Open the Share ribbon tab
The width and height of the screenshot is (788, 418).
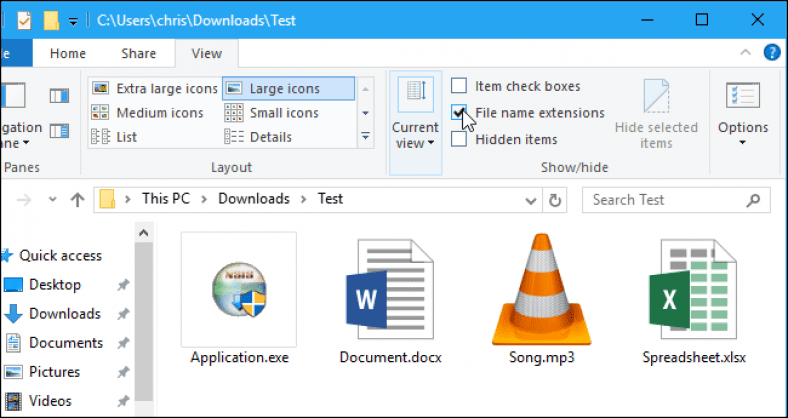(x=138, y=53)
